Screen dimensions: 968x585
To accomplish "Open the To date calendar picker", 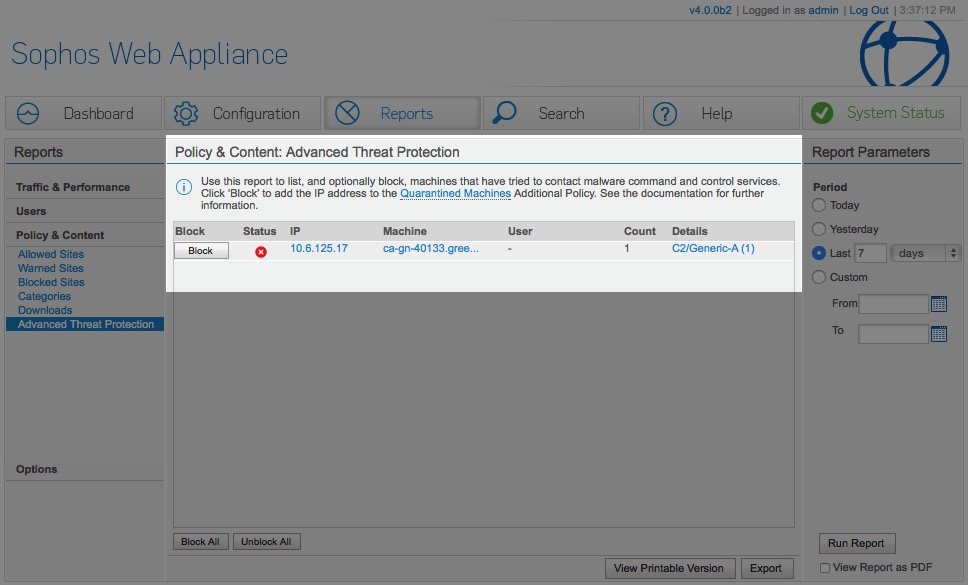I will [938, 334].
